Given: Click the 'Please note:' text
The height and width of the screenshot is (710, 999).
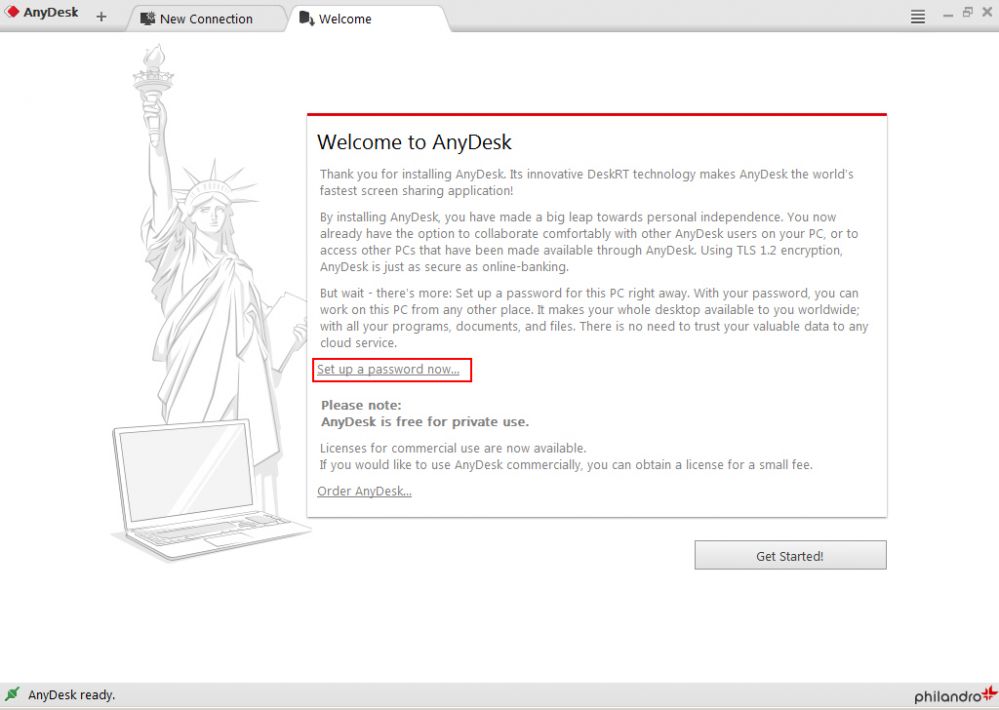Looking at the screenshot, I should pos(361,405).
